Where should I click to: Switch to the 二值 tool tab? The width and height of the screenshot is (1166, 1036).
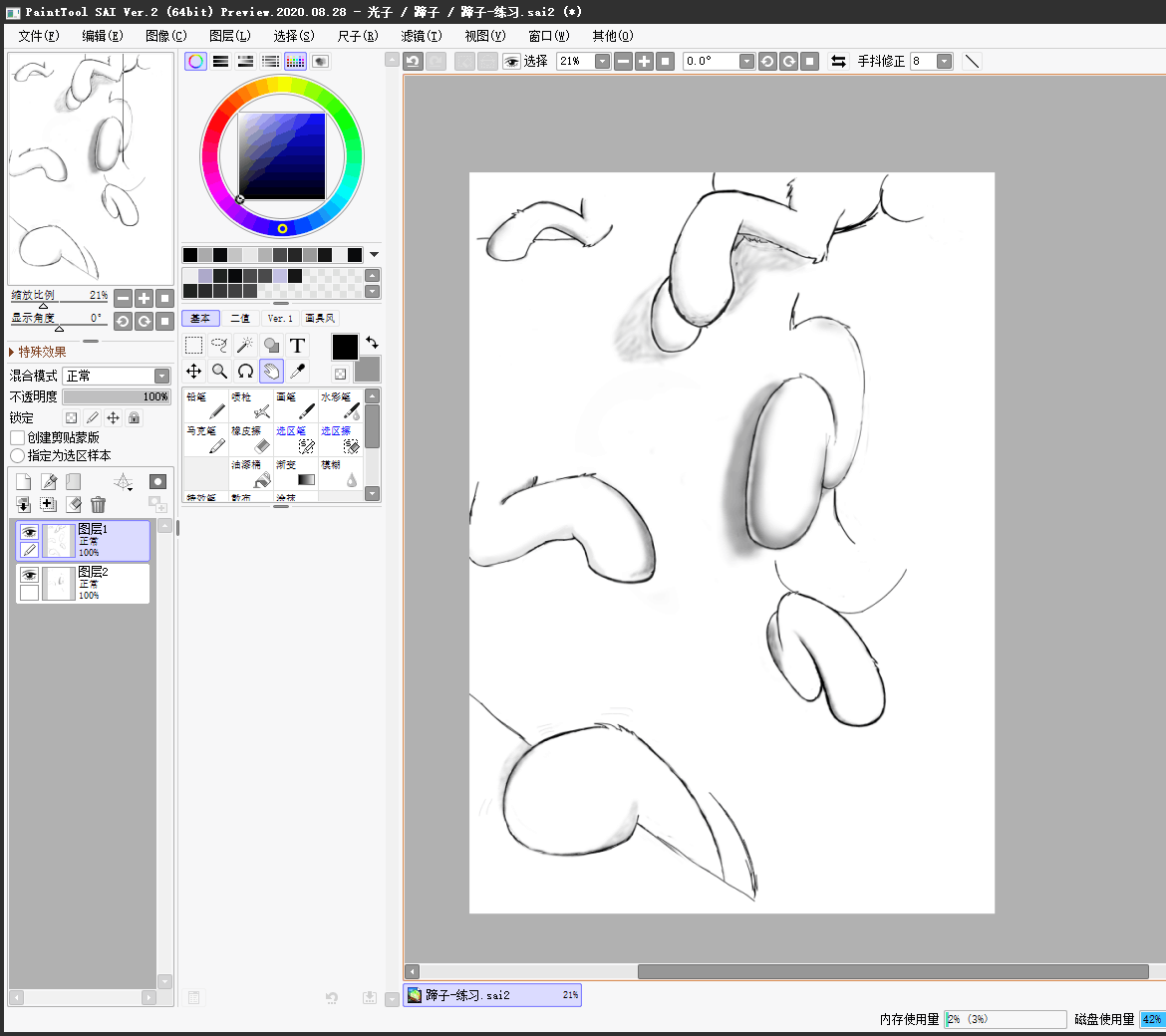click(x=240, y=319)
